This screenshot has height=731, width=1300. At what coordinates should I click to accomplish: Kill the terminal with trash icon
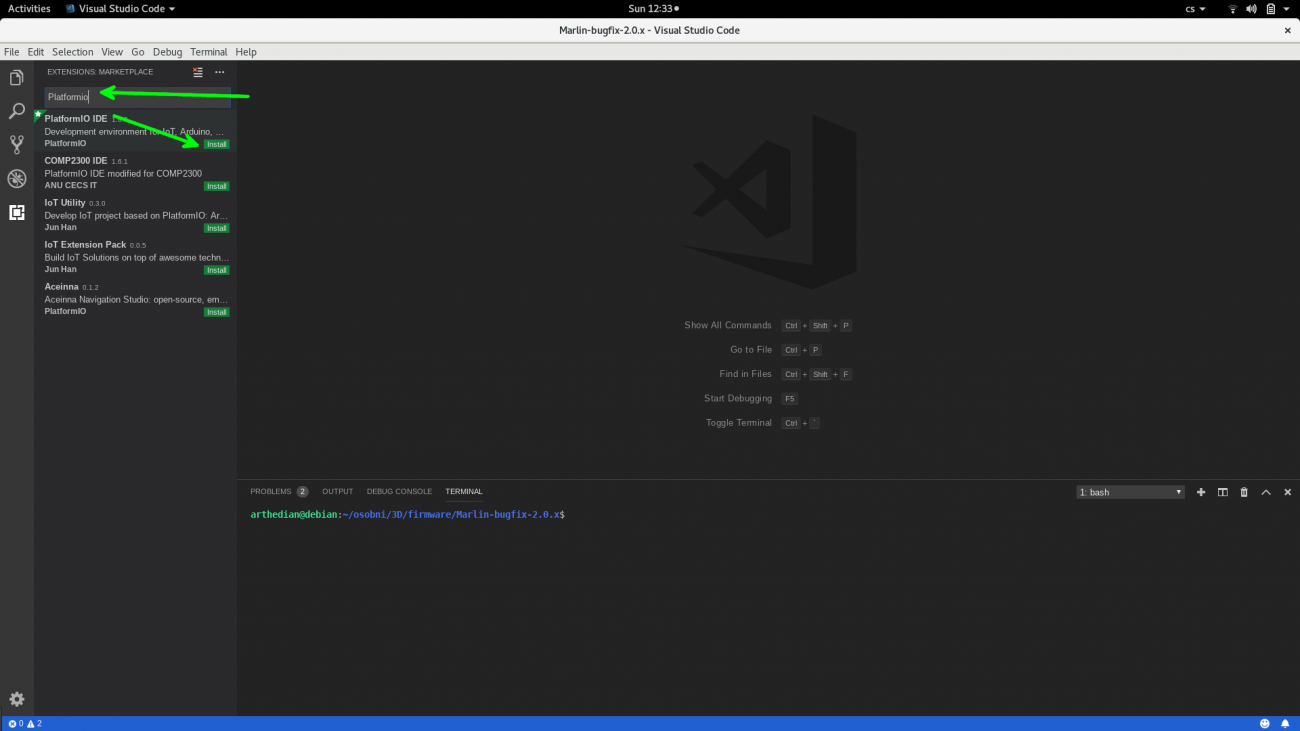[1244, 492]
